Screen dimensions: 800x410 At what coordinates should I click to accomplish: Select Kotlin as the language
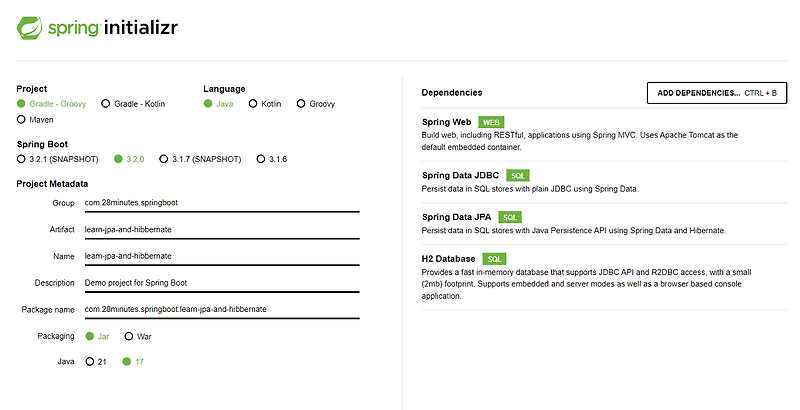[x=253, y=104]
